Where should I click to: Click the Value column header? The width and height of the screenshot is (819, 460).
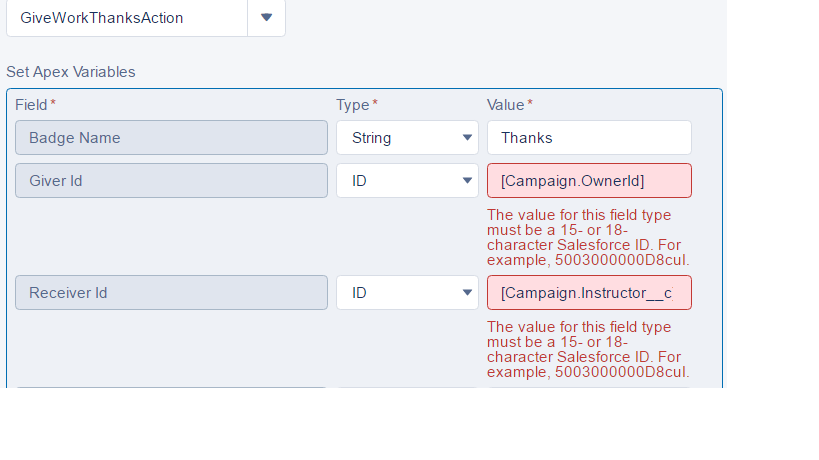(507, 104)
